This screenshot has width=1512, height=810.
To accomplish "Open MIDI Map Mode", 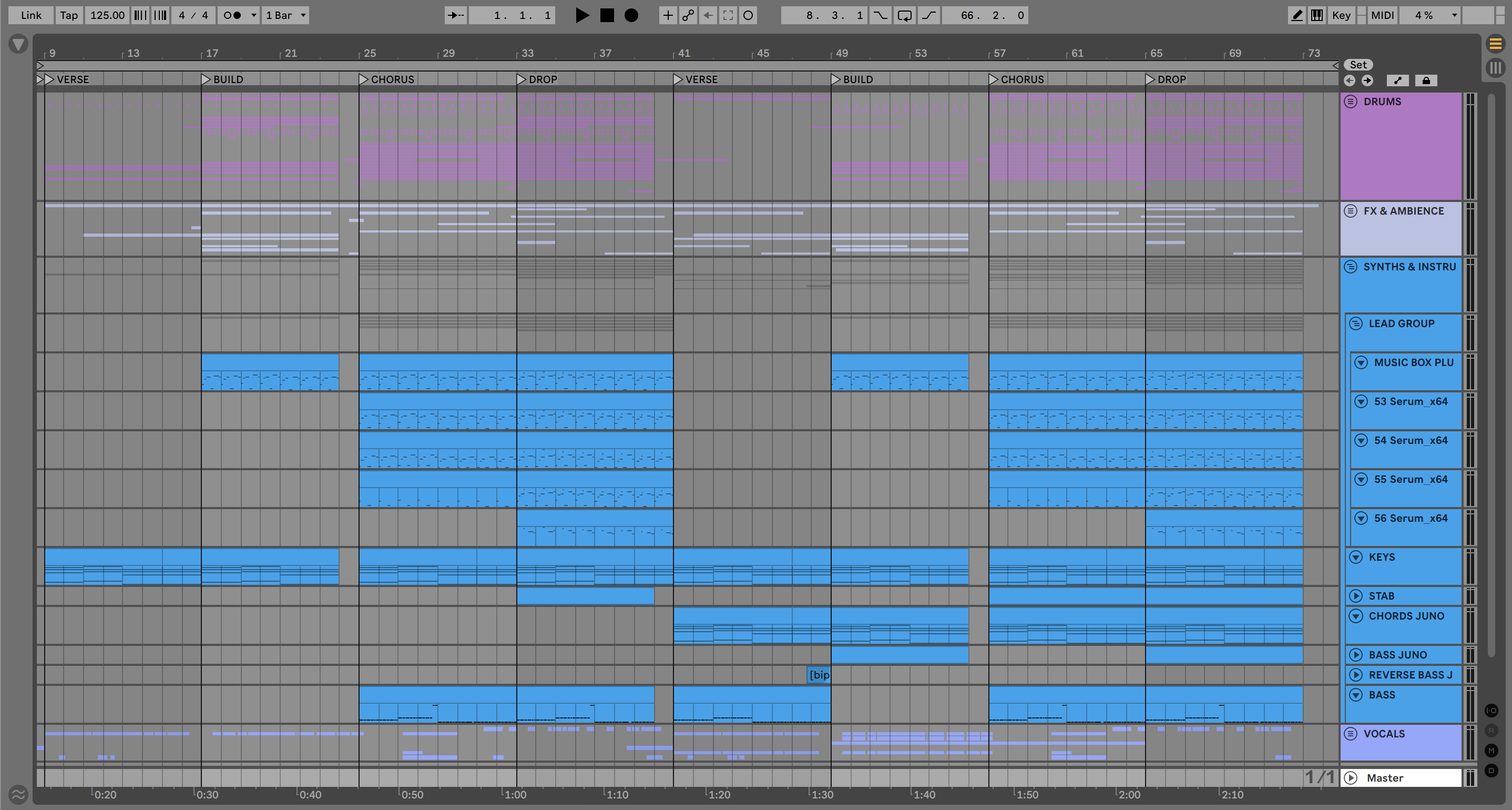I will click(x=1382, y=15).
